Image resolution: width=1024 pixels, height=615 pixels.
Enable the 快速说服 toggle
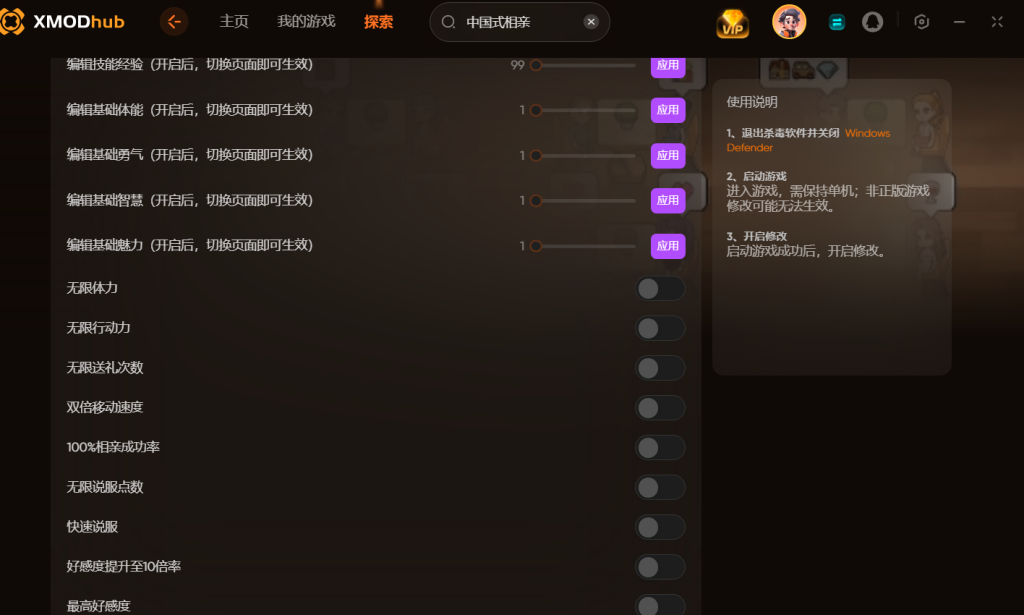click(x=660, y=528)
